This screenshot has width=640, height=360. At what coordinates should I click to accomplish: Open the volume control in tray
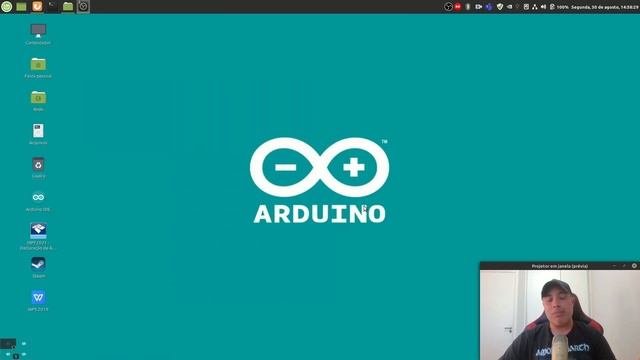pyautogui.click(x=543, y=7)
